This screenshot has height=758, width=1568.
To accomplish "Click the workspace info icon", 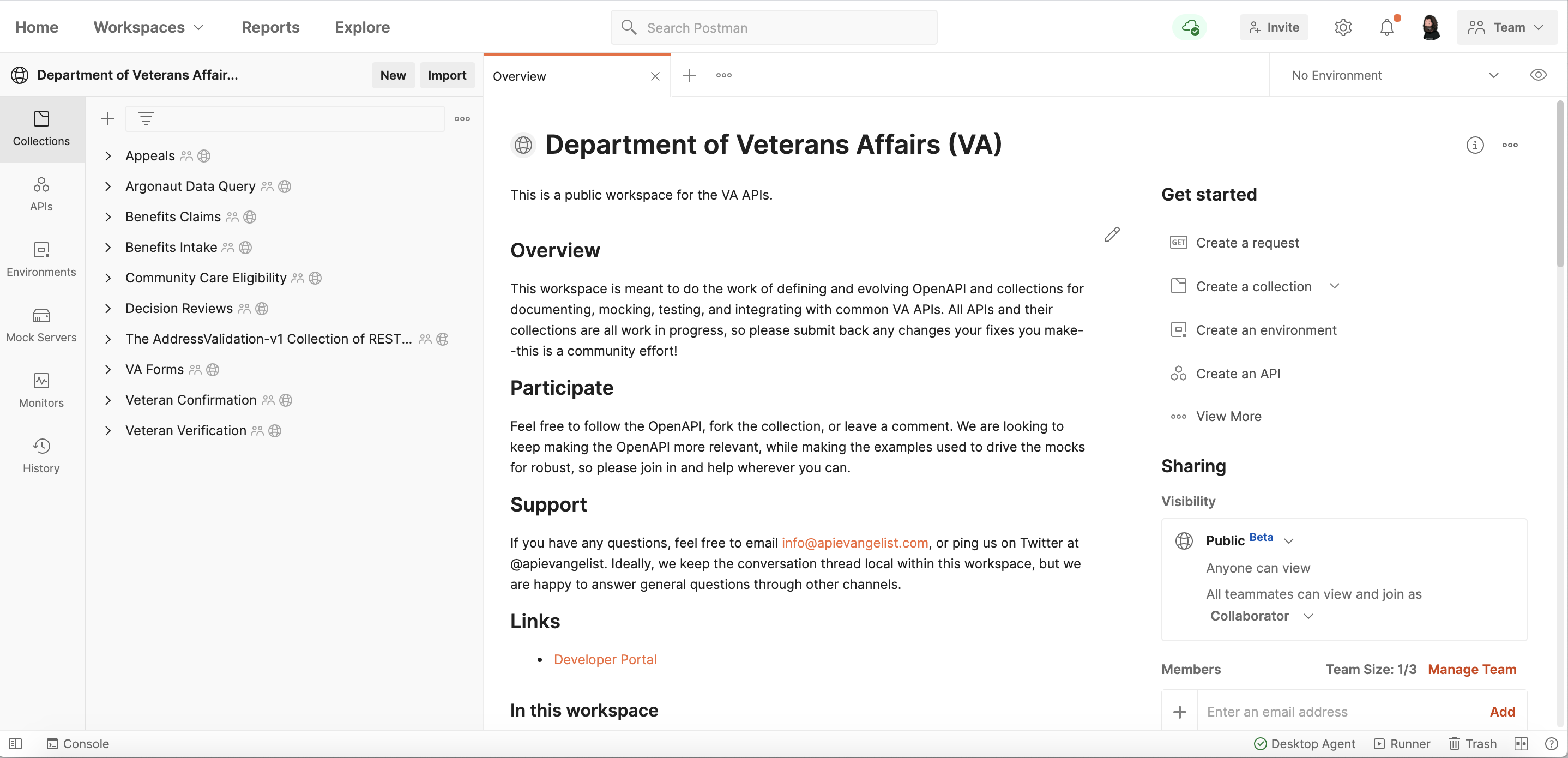I will click(x=1475, y=145).
